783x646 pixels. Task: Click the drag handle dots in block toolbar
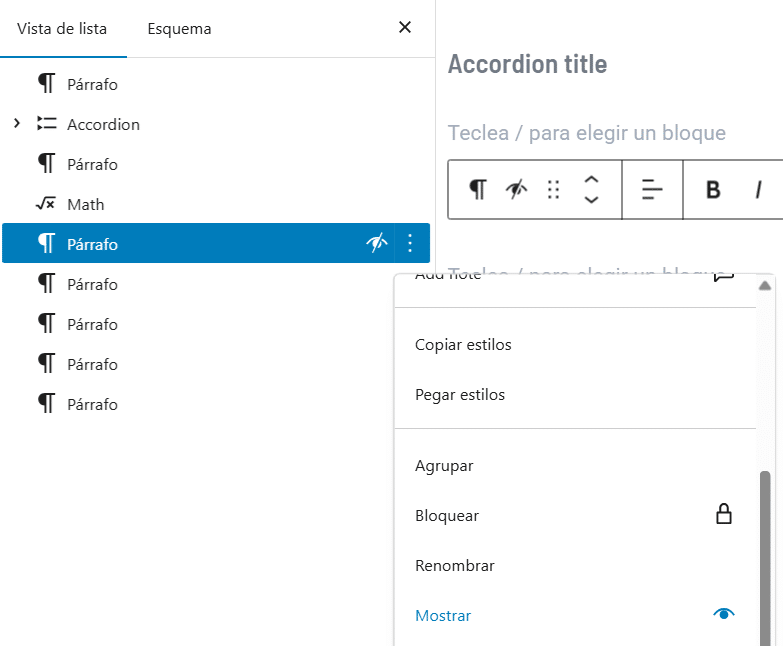pos(553,189)
